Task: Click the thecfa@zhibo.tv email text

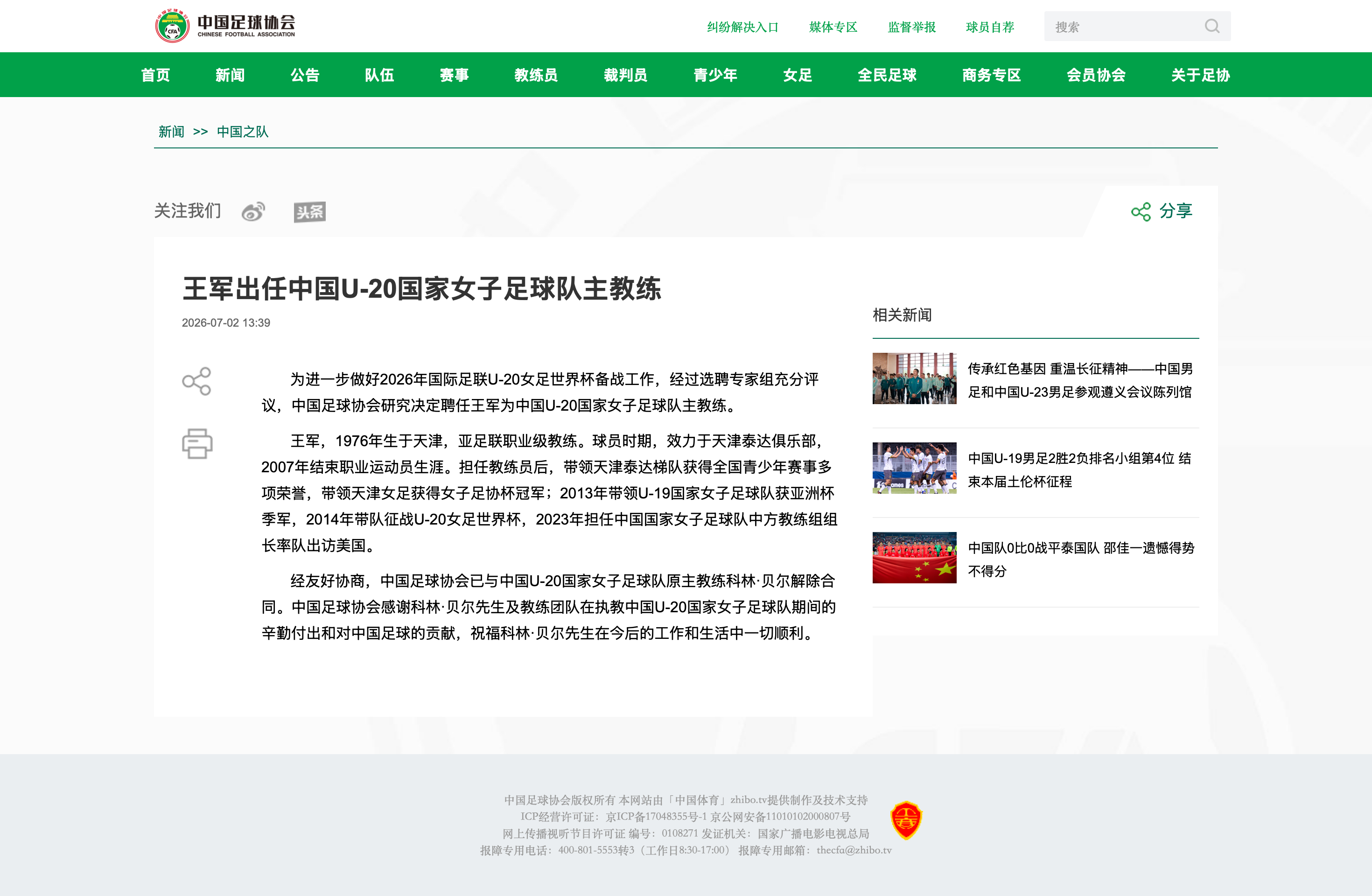Action: 854,850
